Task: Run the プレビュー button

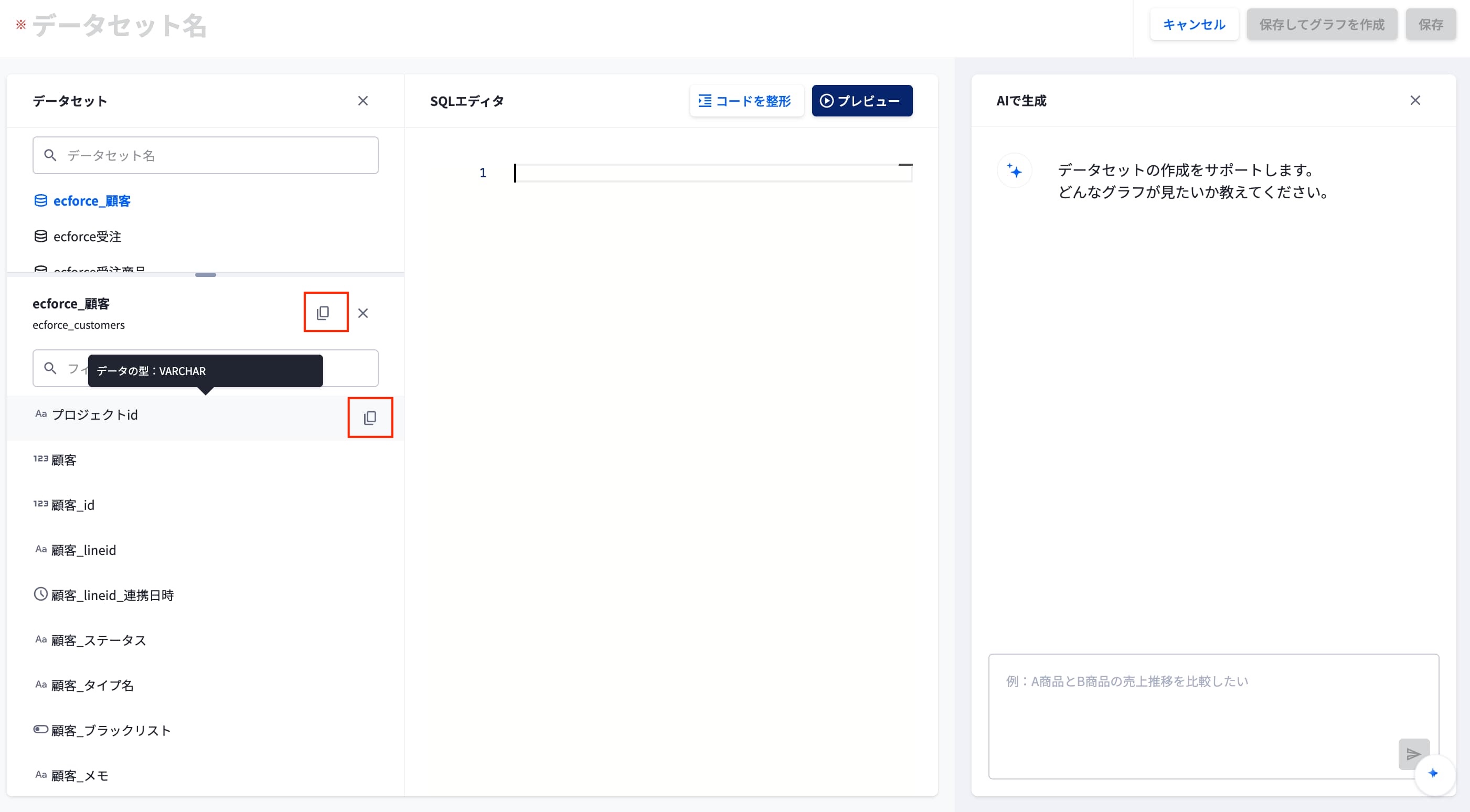Action: pyautogui.click(x=861, y=101)
